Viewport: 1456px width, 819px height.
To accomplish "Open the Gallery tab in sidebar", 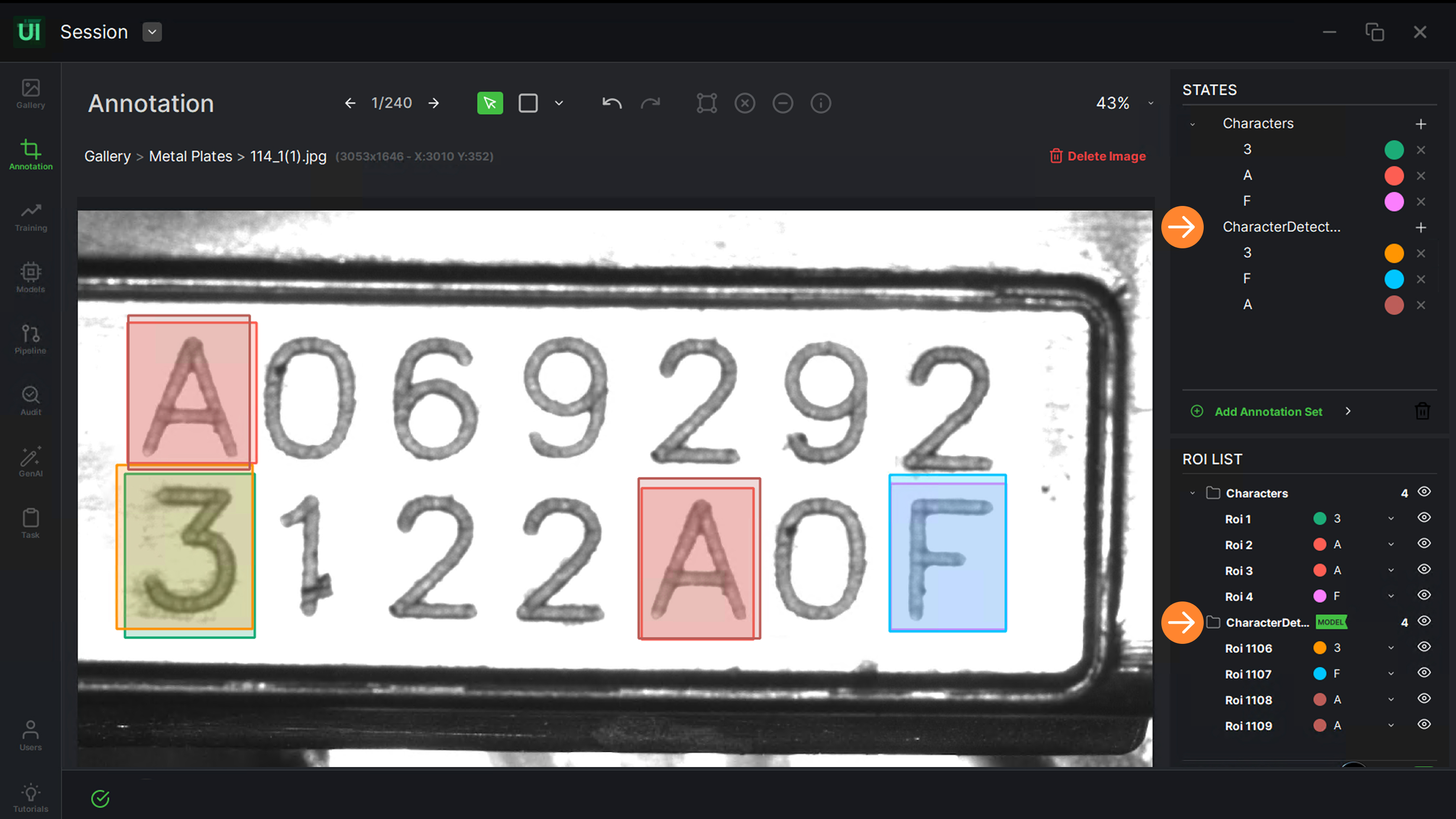I will tap(30, 94).
